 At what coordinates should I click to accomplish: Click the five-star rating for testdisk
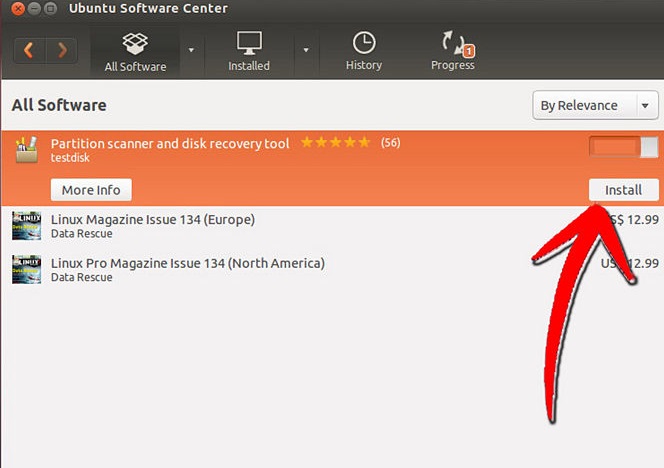pos(335,142)
